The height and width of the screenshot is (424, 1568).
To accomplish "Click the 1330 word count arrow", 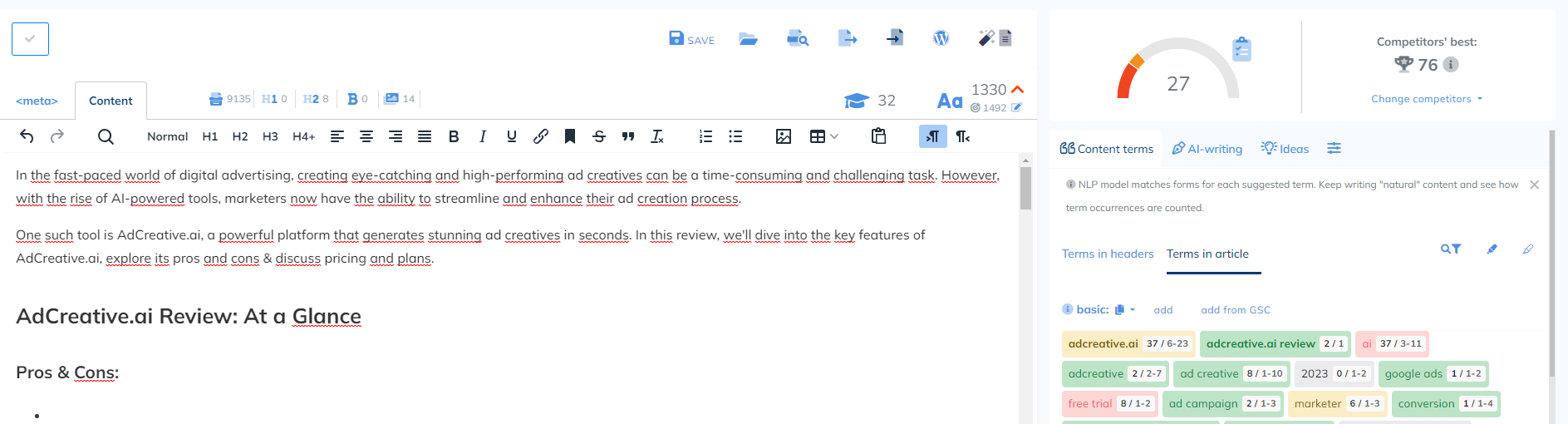I will click(x=1018, y=89).
